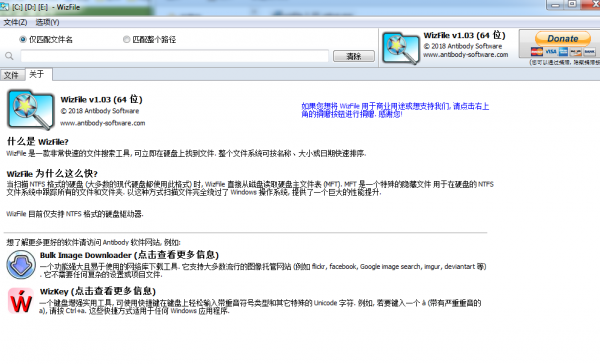Select the match file name only radio button
Viewport: 600px width, 364px height.
click(23, 39)
